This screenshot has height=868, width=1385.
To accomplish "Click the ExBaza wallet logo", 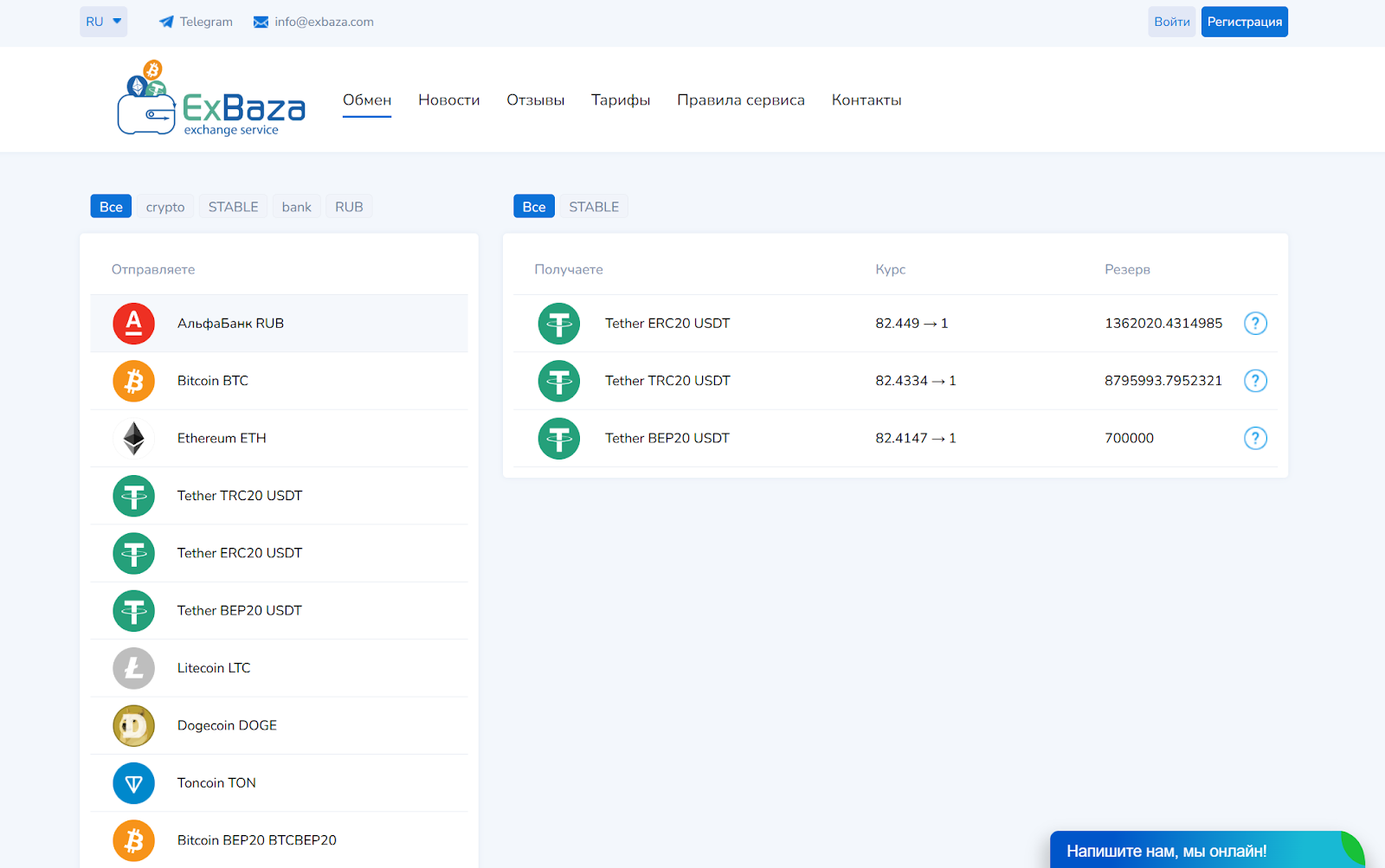I will 211,99.
